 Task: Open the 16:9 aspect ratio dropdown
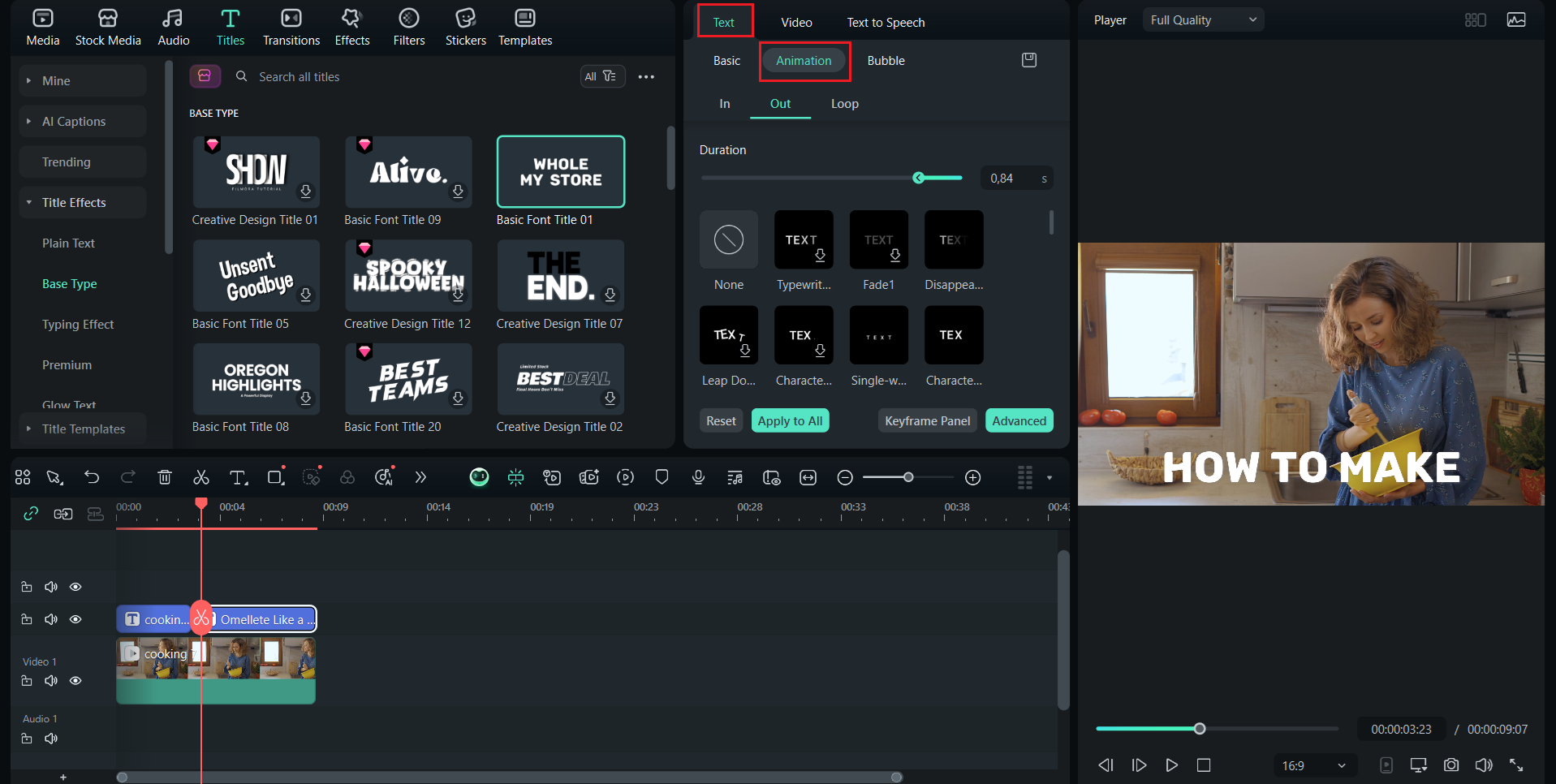click(1313, 765)
